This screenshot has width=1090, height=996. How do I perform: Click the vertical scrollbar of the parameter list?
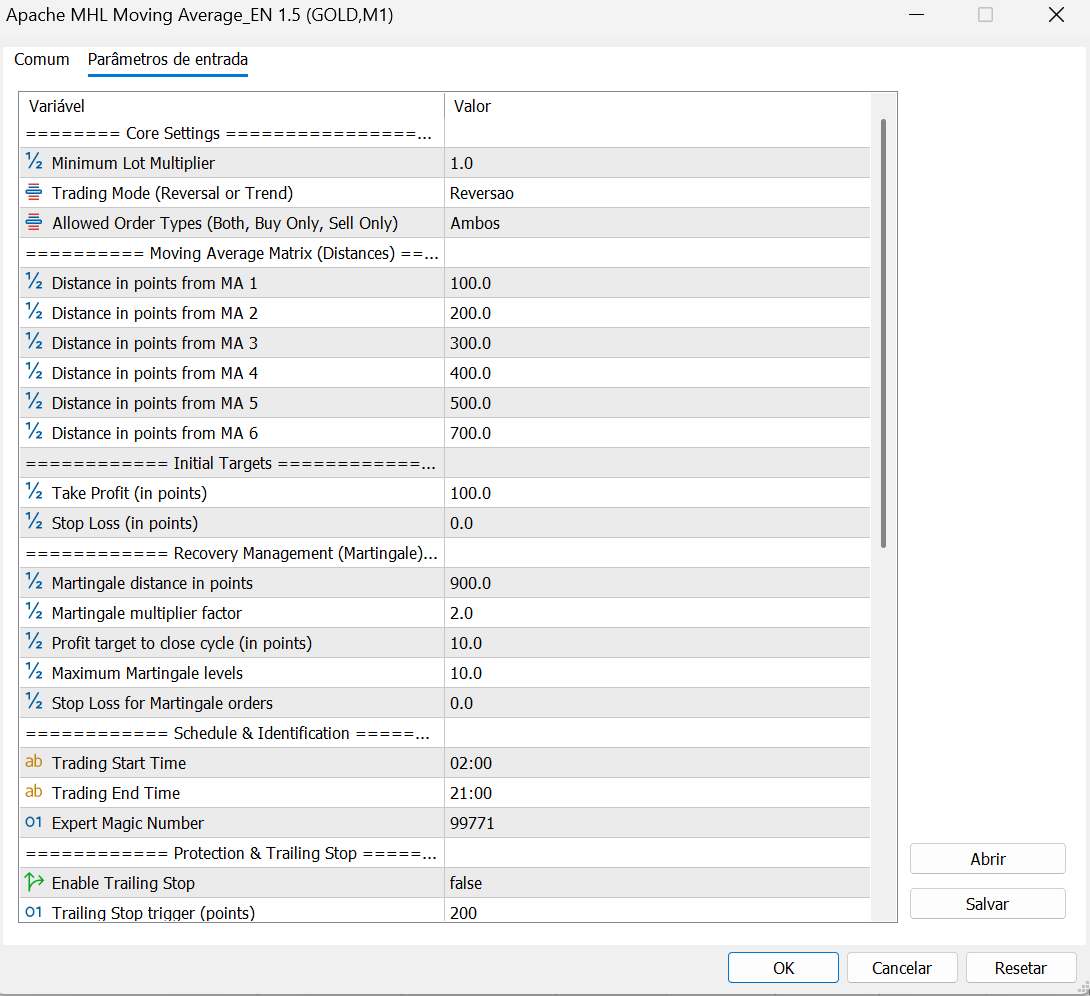[883, 332]
